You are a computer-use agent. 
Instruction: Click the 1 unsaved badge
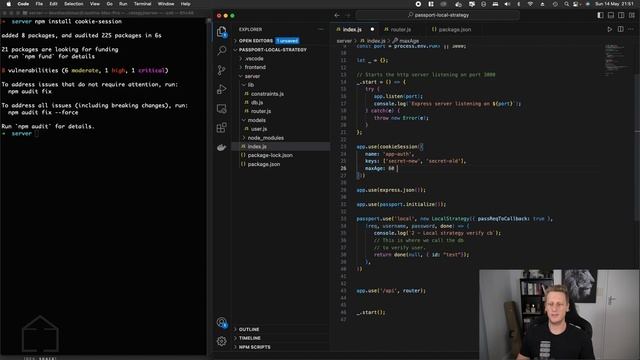(x=287, y=41)
